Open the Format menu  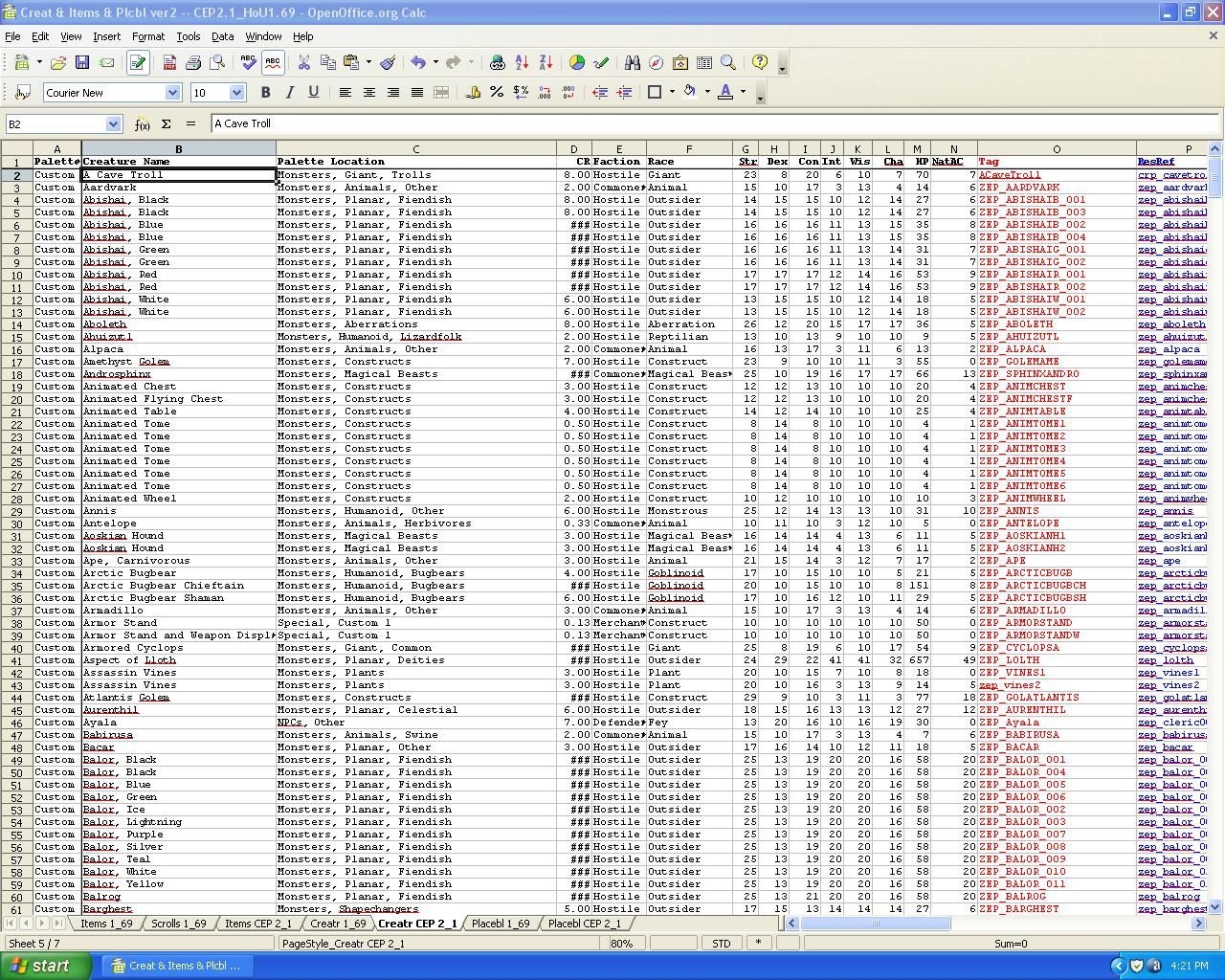point(147,36)
